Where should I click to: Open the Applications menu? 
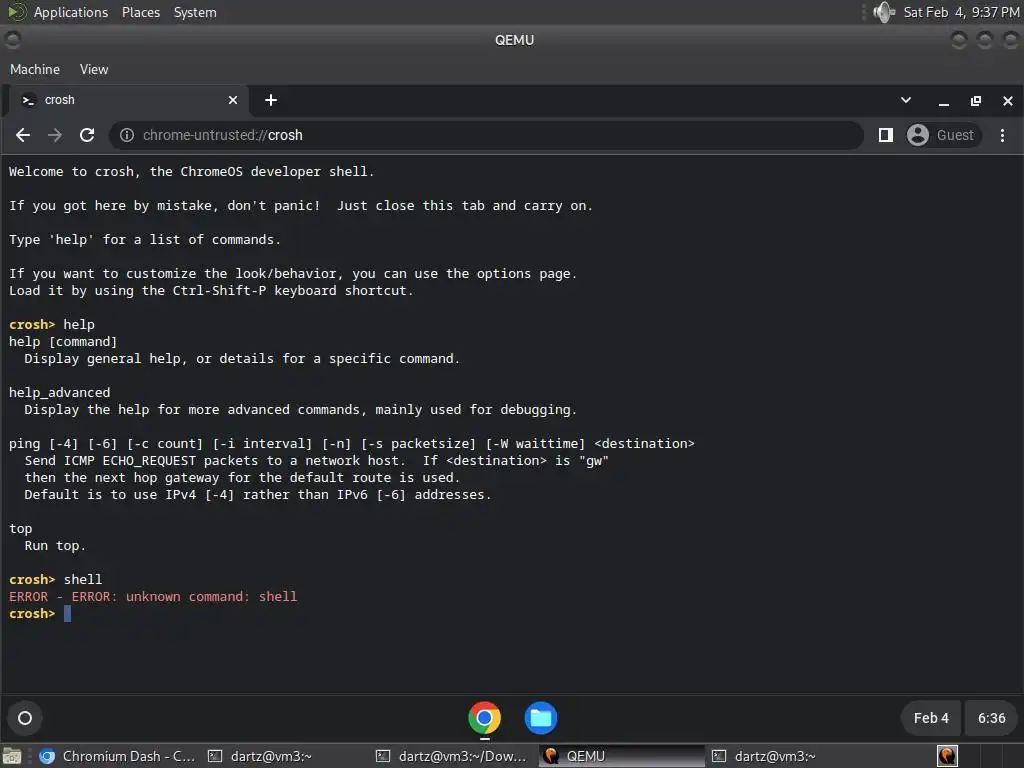coord(71,12)
